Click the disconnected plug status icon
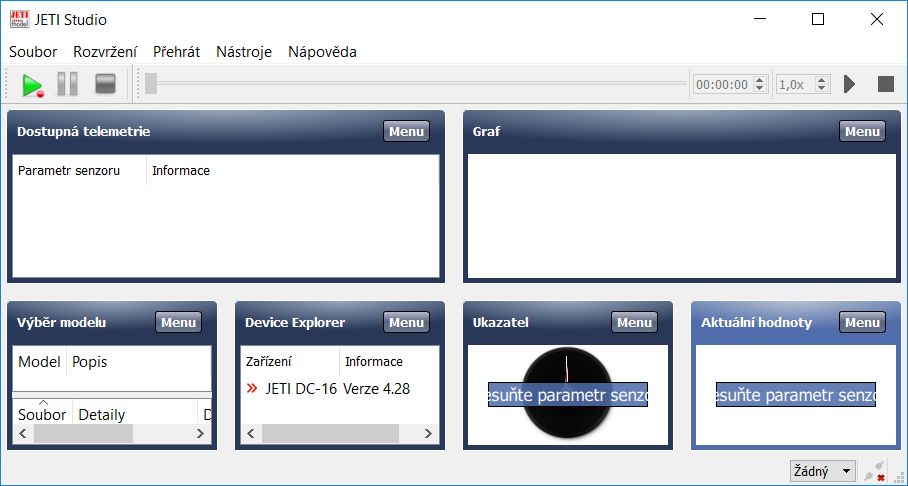This screenshot has height=486, width=908. 875,471
